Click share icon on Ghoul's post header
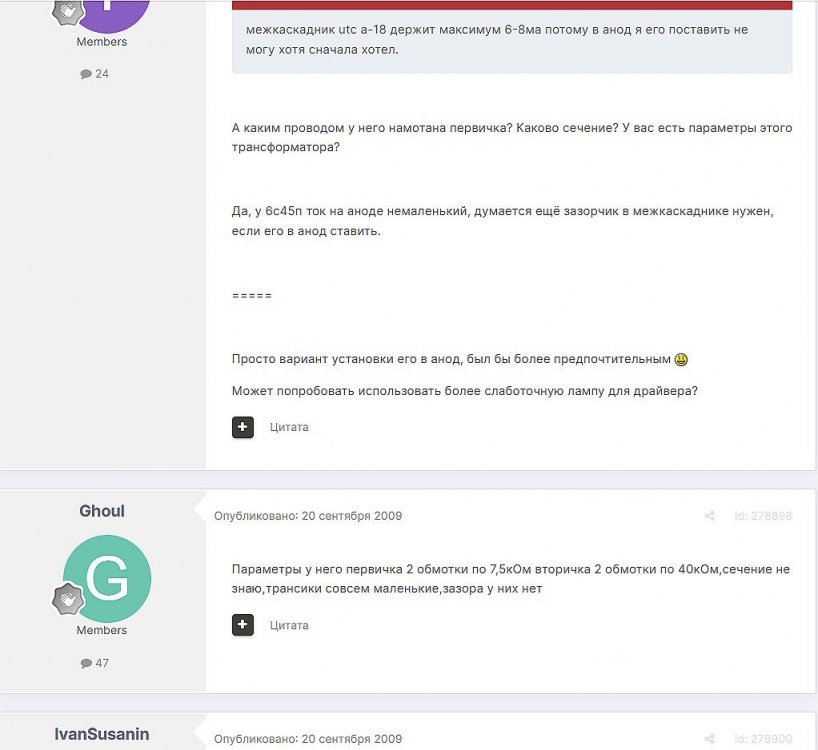Image resolution: width=818 pixels, height=750 pixels. click(709, 516)
